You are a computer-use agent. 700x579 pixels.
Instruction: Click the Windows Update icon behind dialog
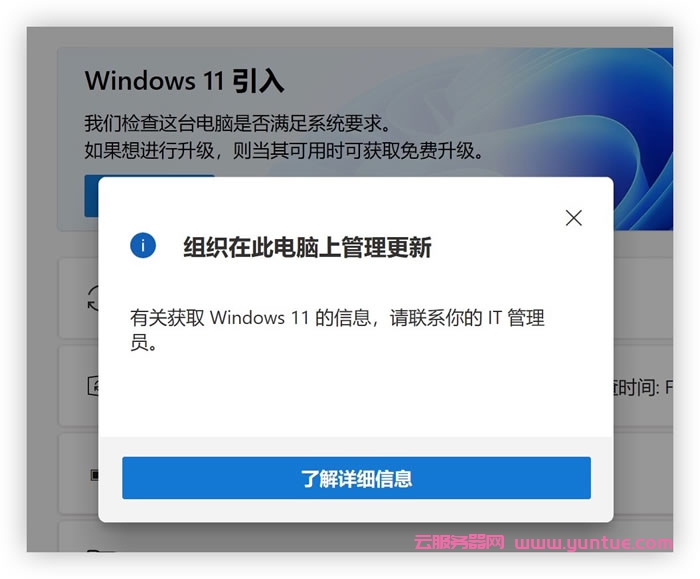[x=93, y=386]
